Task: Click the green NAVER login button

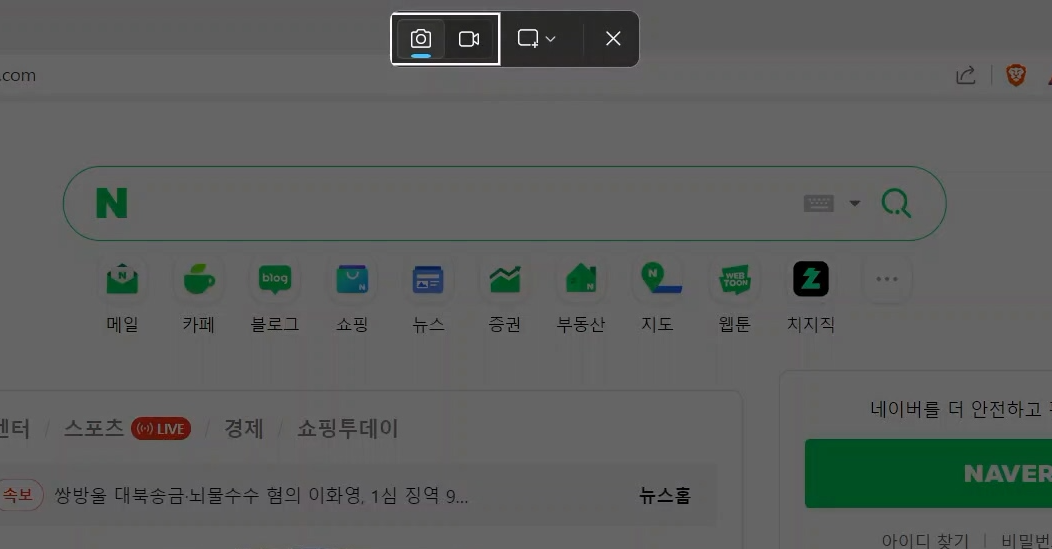Action: click(x=929, y=473)
